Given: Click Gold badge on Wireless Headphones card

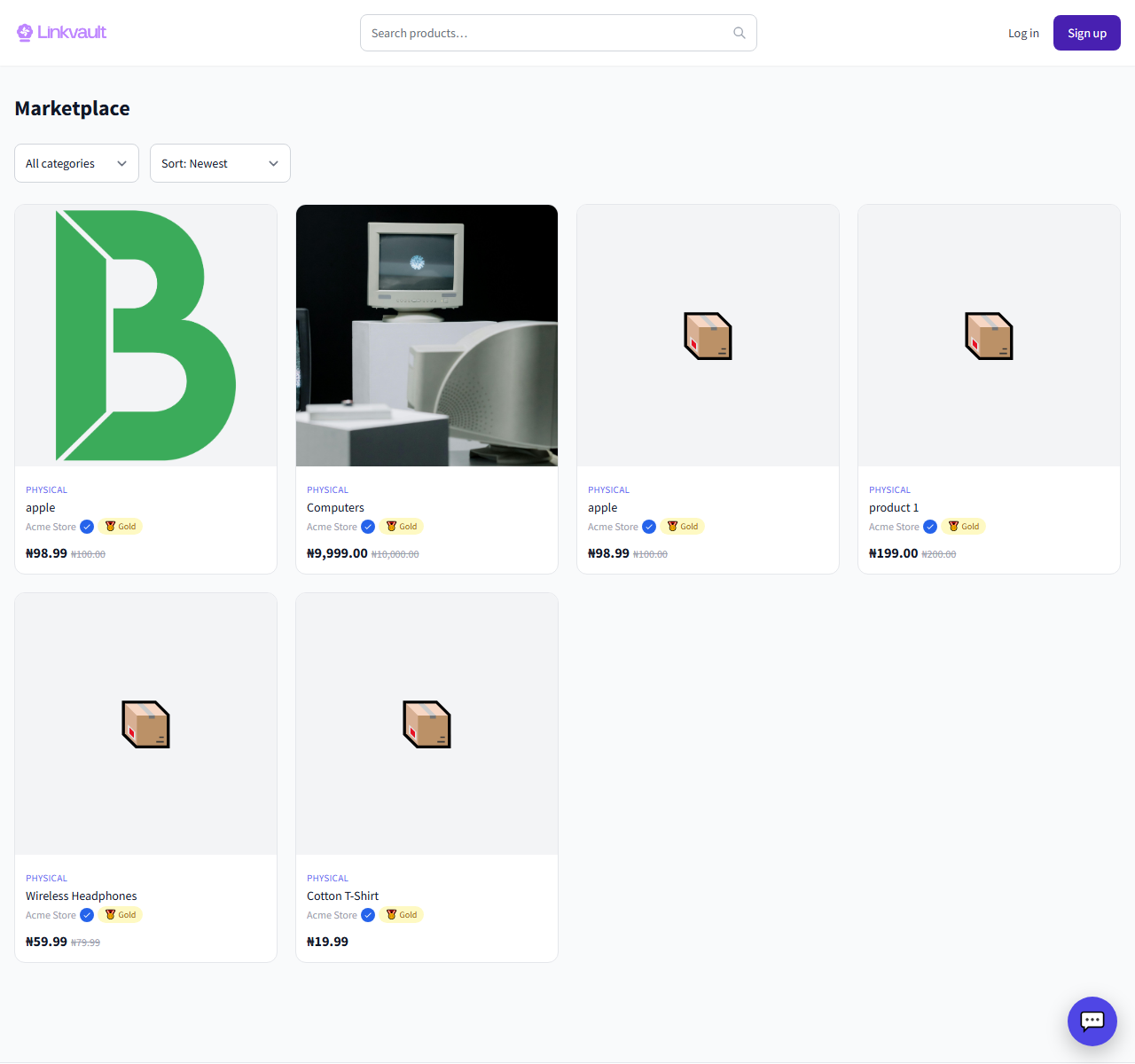Looking at the screenshot, I should pyautogui.click(x=121, y=915).
